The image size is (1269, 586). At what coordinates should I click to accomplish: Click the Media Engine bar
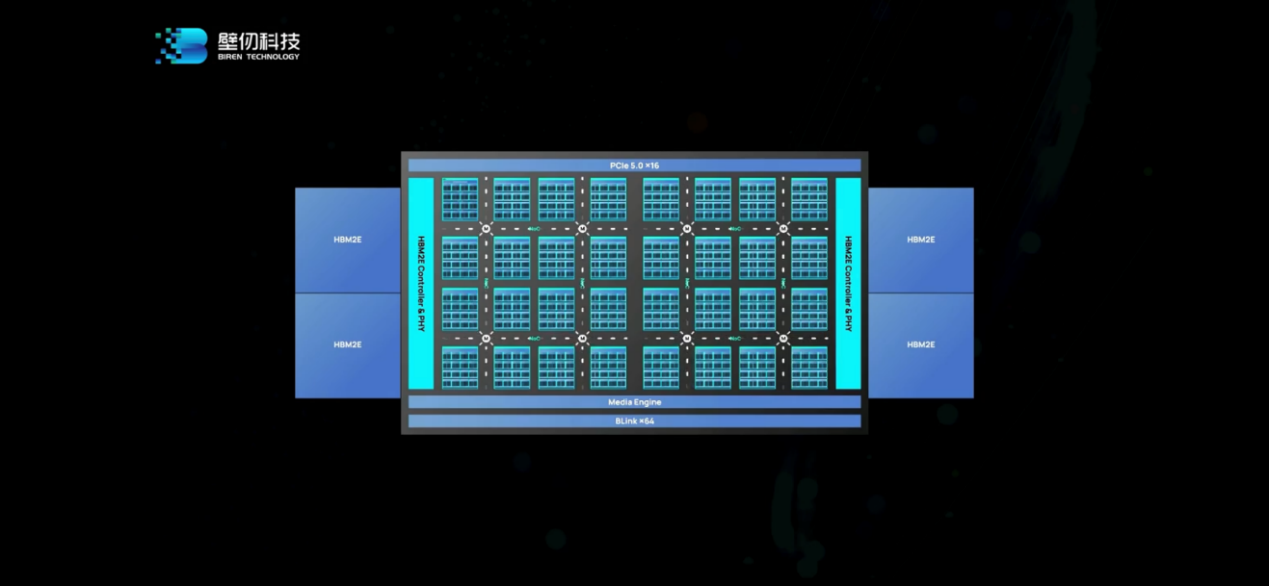(x=634, y=402)
